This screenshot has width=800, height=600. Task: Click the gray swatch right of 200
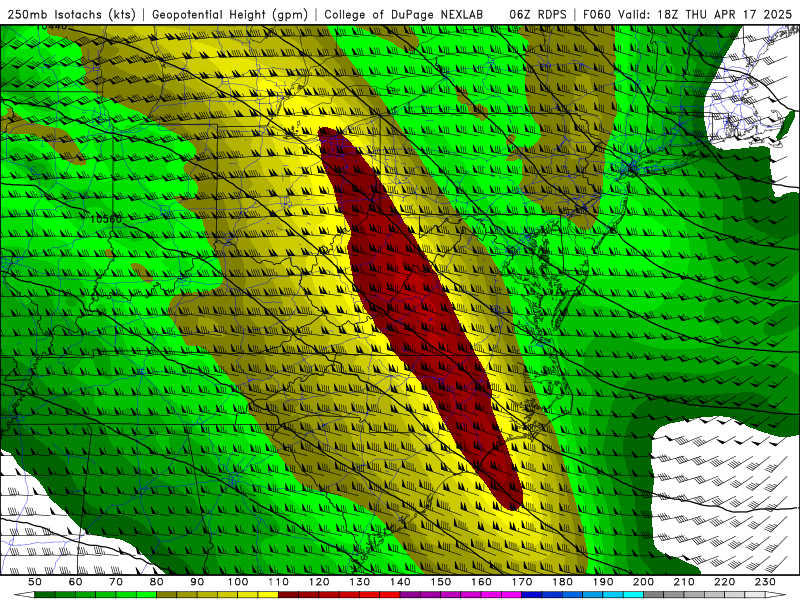[x=654, y=595]
